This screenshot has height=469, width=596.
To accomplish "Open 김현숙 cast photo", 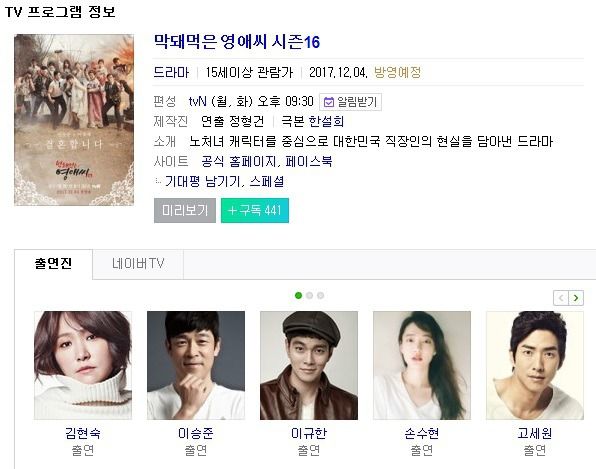I will coord(83,365).
